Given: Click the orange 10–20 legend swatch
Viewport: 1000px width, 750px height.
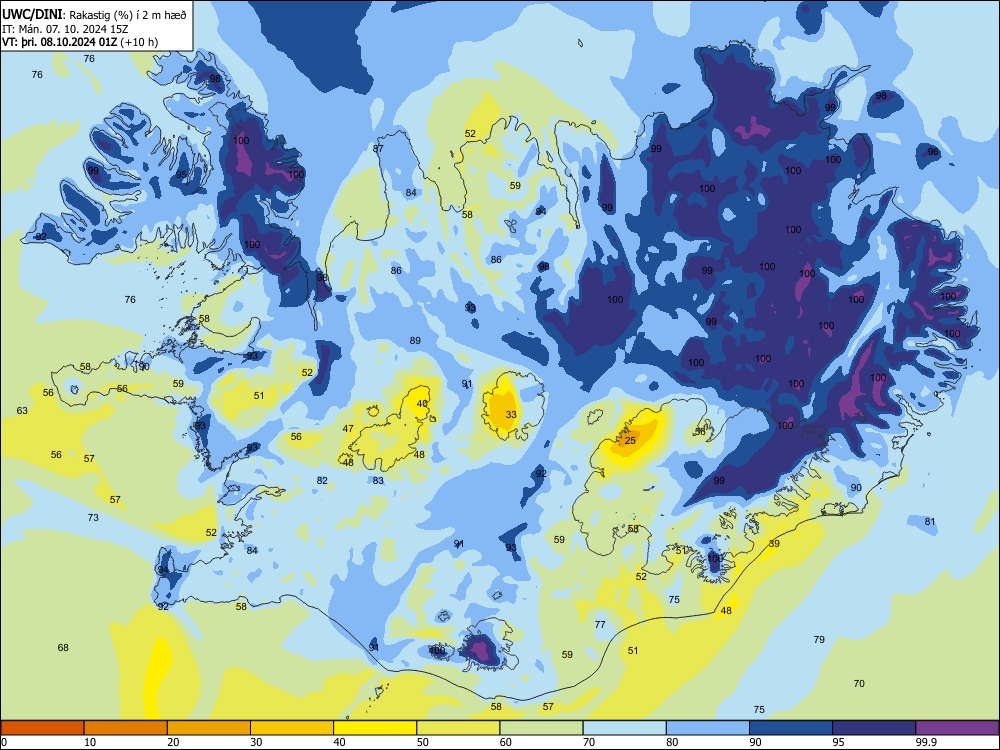Looking at the screenshot, I should tap(126, 728).
